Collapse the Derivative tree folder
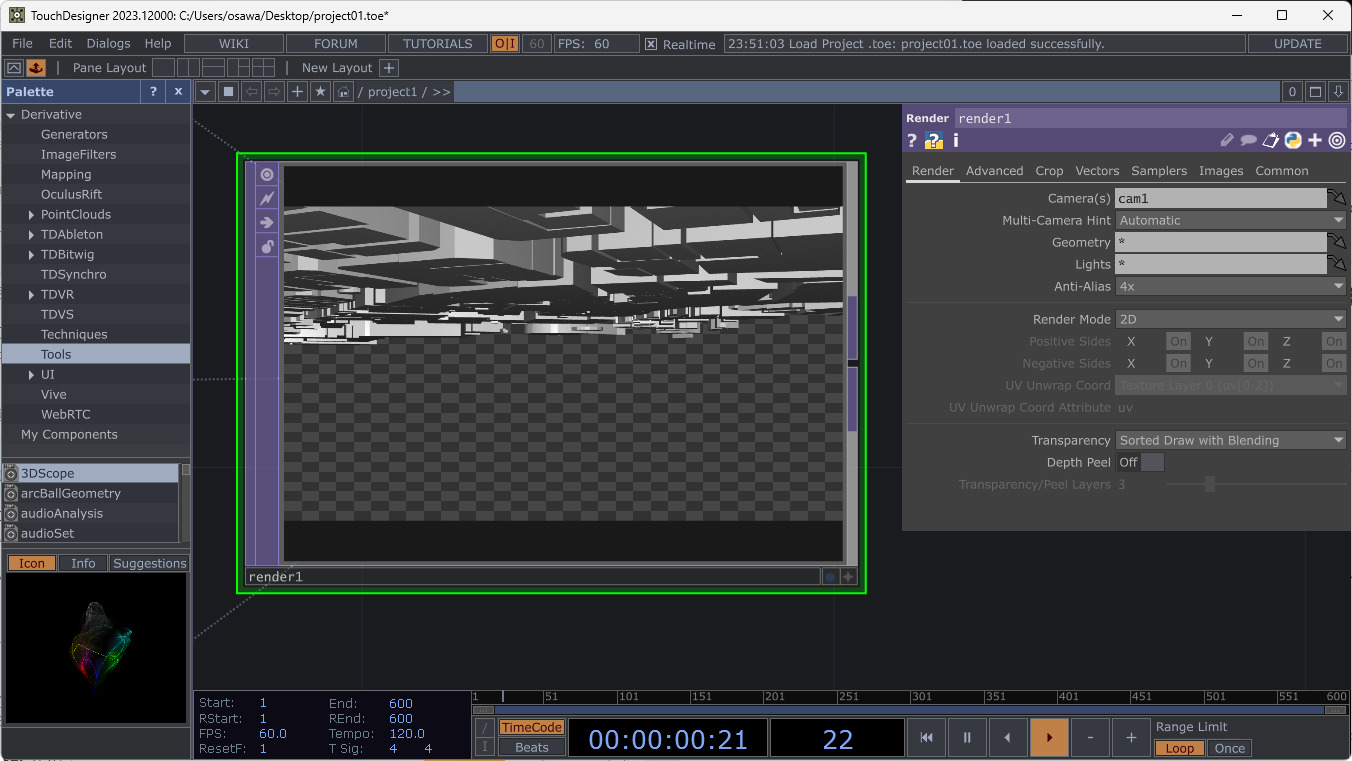1352x761 pixels. (11, 114)
